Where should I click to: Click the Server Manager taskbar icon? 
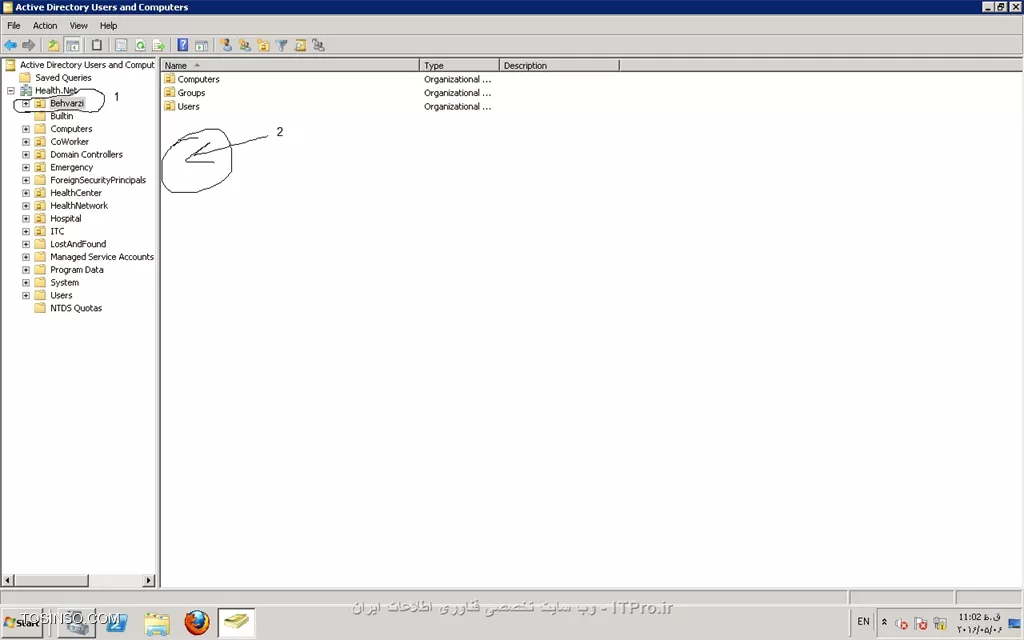coord(77,624)
